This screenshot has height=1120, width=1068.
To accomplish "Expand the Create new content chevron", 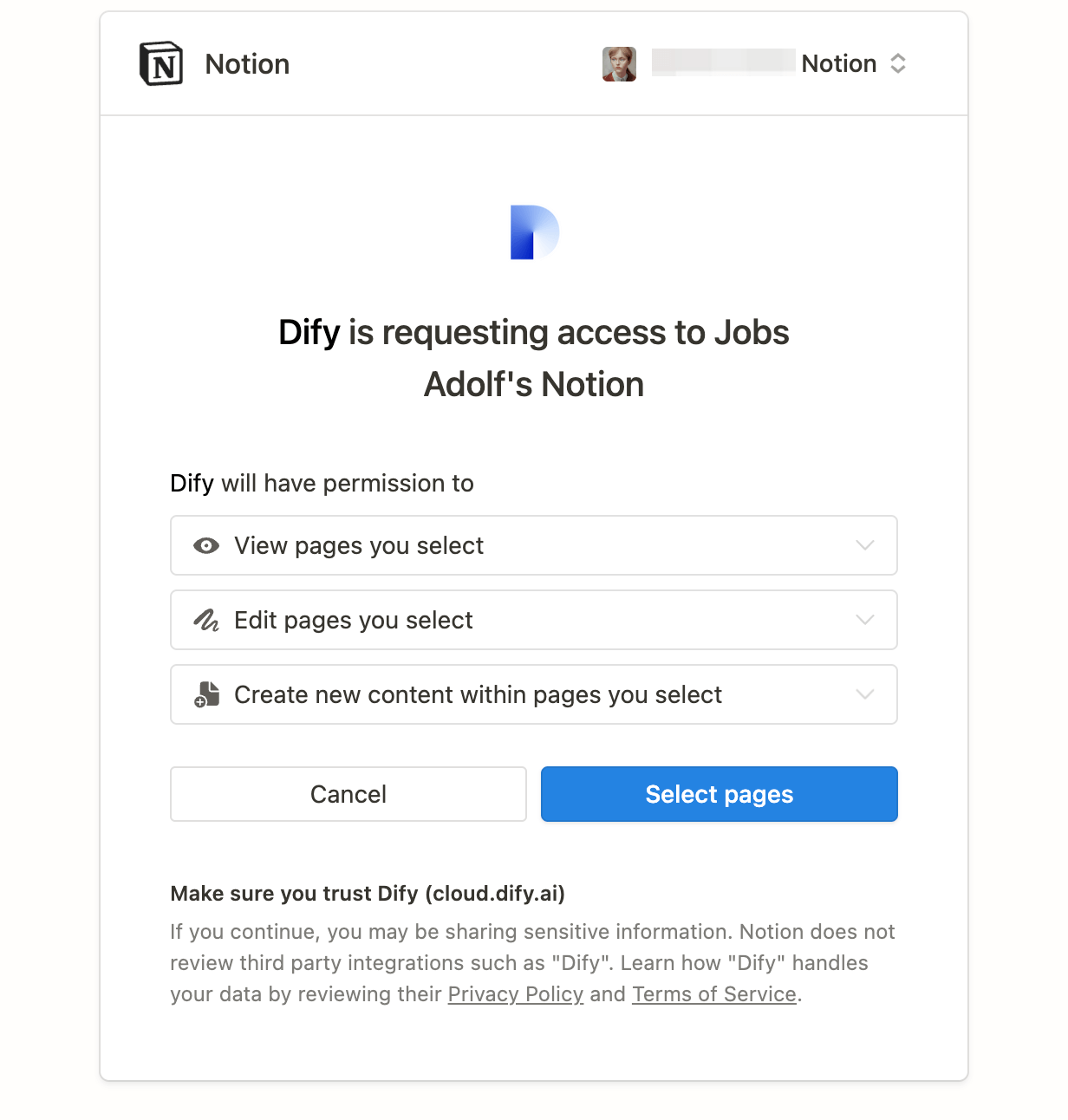I will click(x=864, y=694).
